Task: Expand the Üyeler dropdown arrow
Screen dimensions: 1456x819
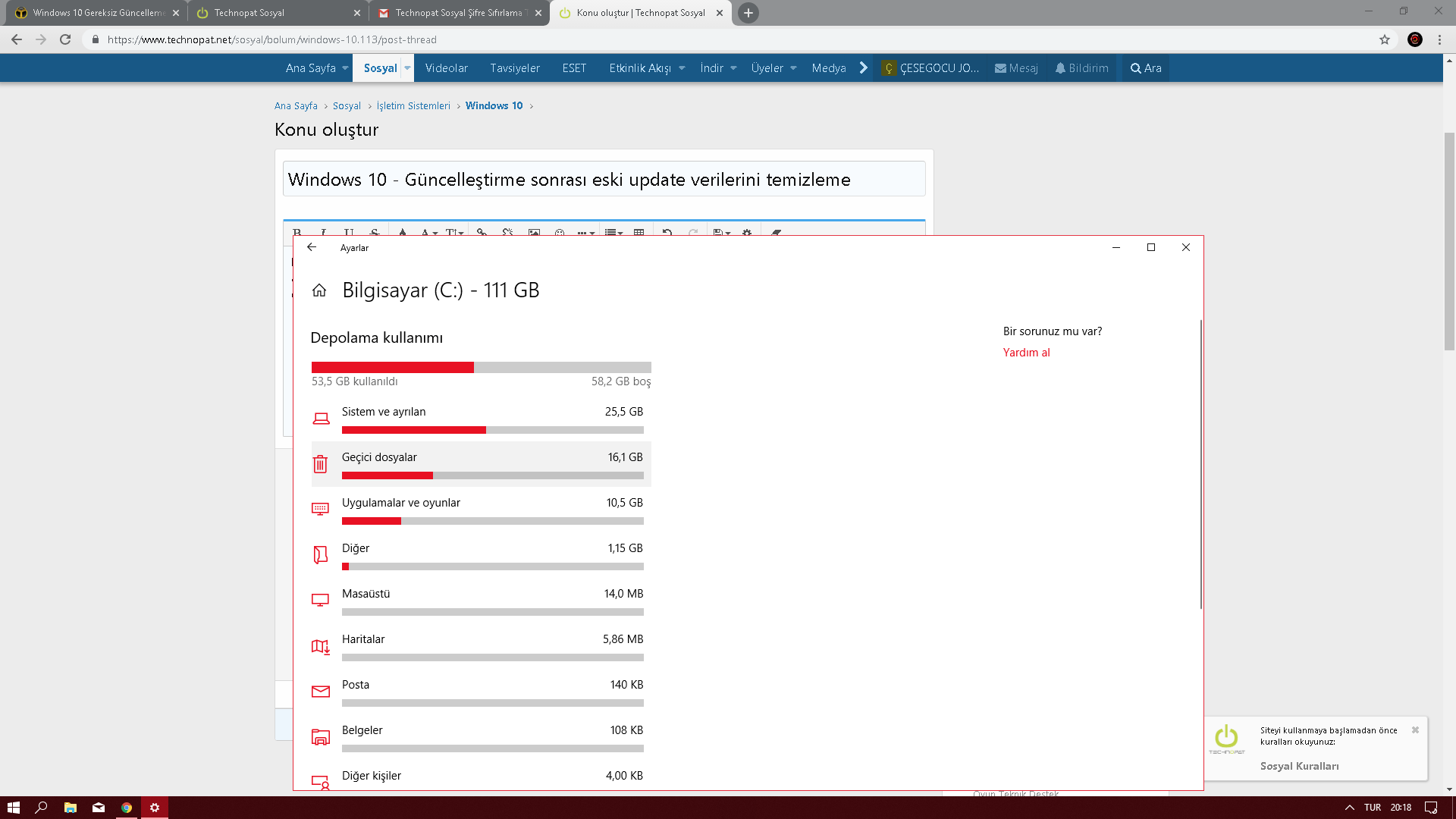Action: [x=793, y=68]
